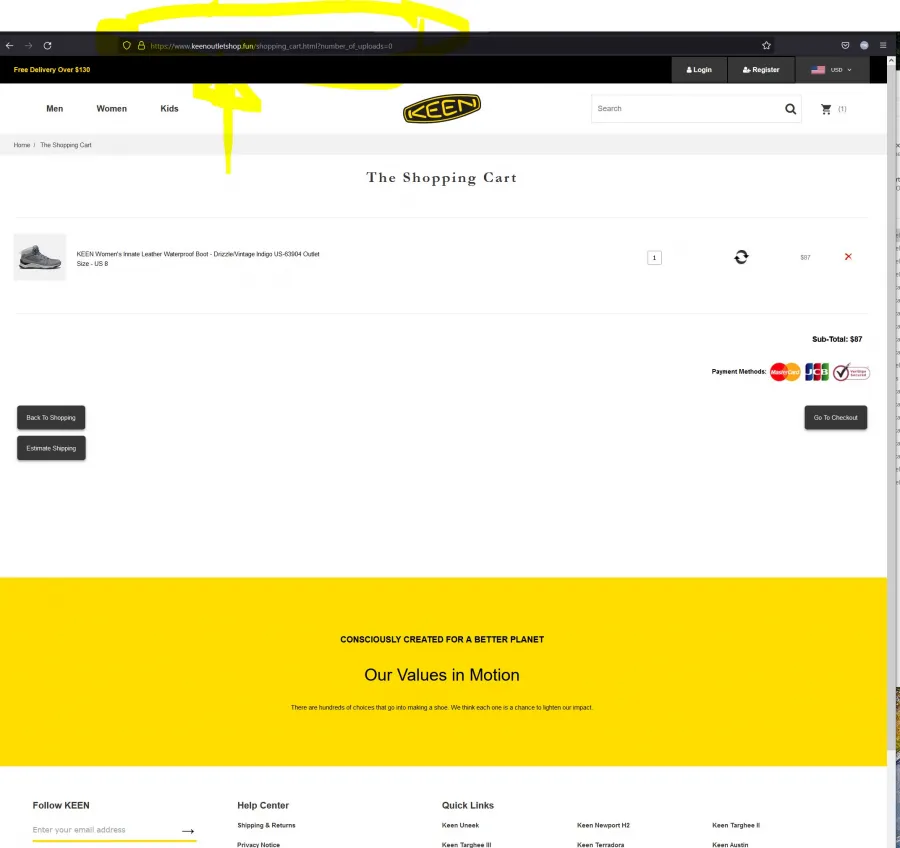Screen dimensions: 900x848
Task: Click the JCB payment icon
Action: [816, 372]
